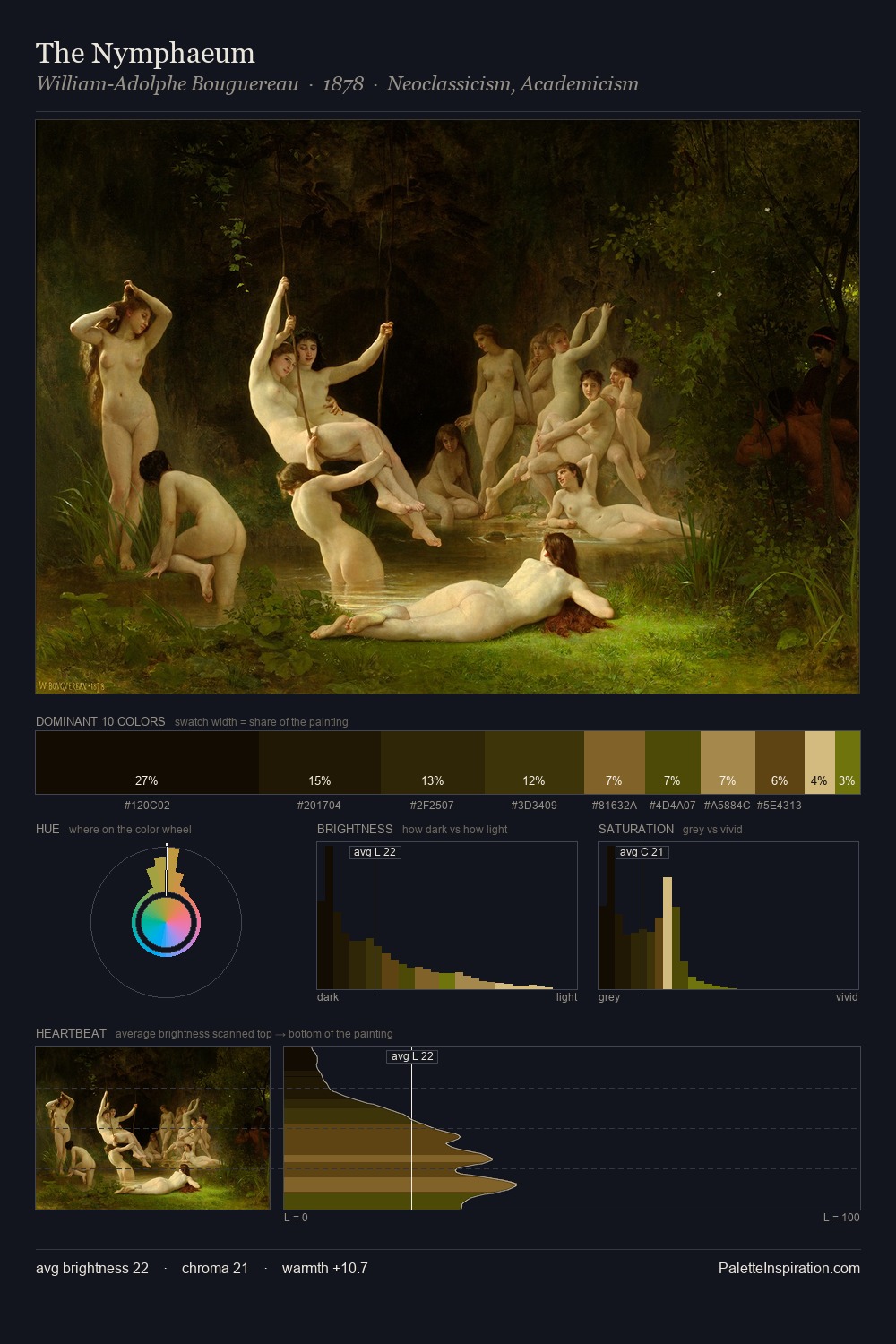The image size is (896, 1344).
Task: Select the 7% tan swatch #81632A
Action: coord(615,762)
